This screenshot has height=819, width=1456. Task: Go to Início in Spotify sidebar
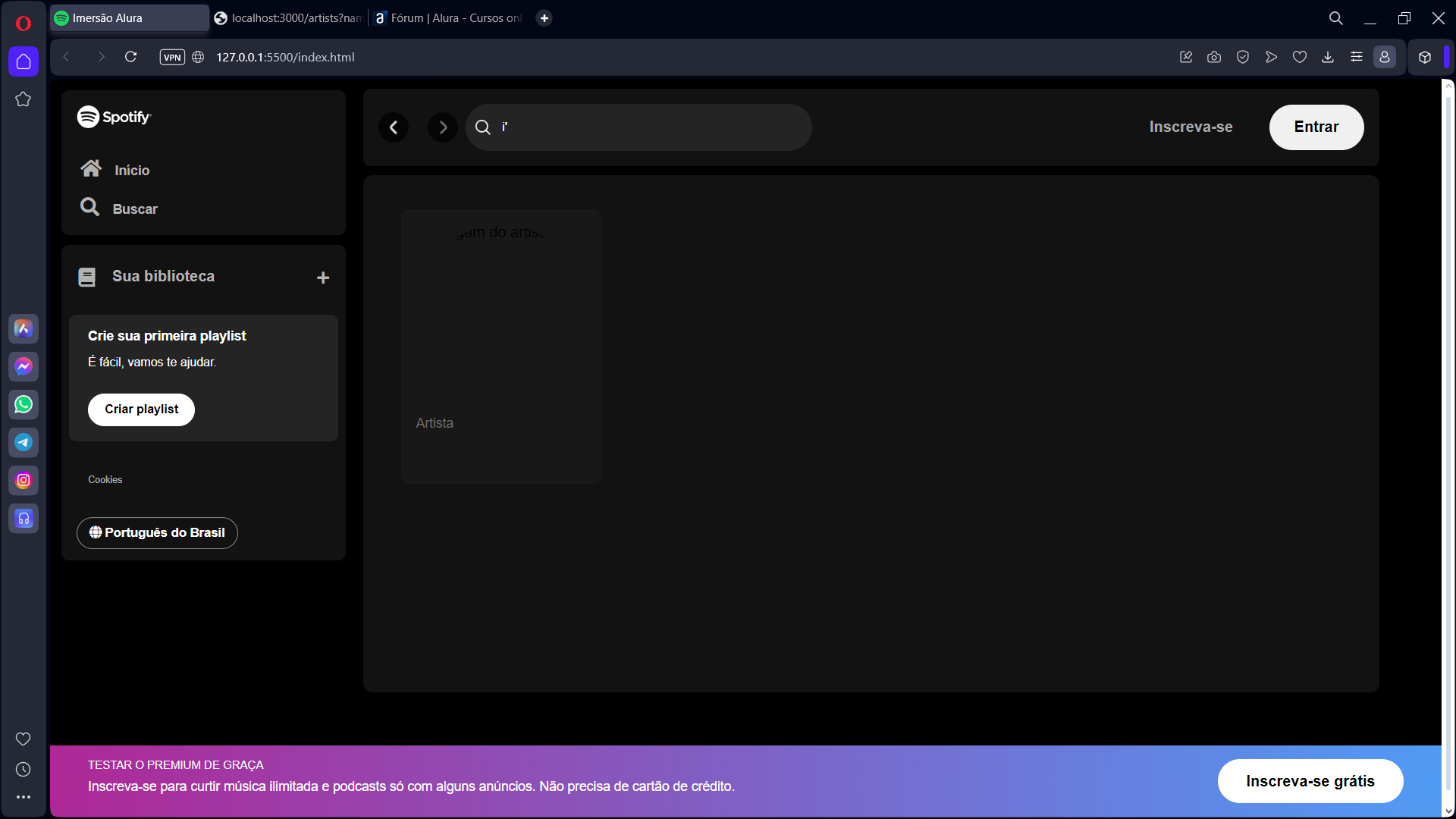coord(115,169)
